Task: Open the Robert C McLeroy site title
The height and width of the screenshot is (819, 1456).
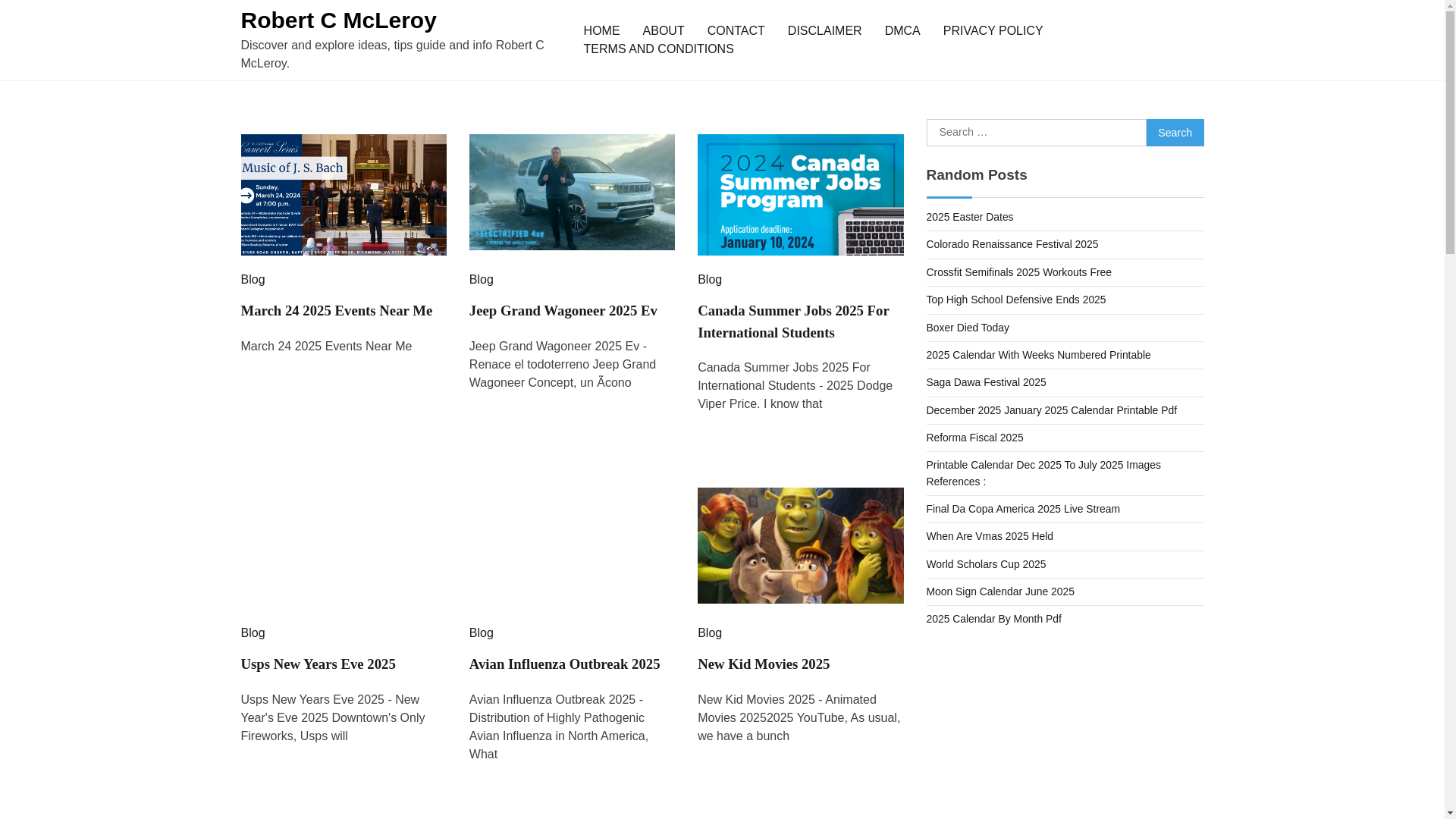Action: [x=338, y=20]
